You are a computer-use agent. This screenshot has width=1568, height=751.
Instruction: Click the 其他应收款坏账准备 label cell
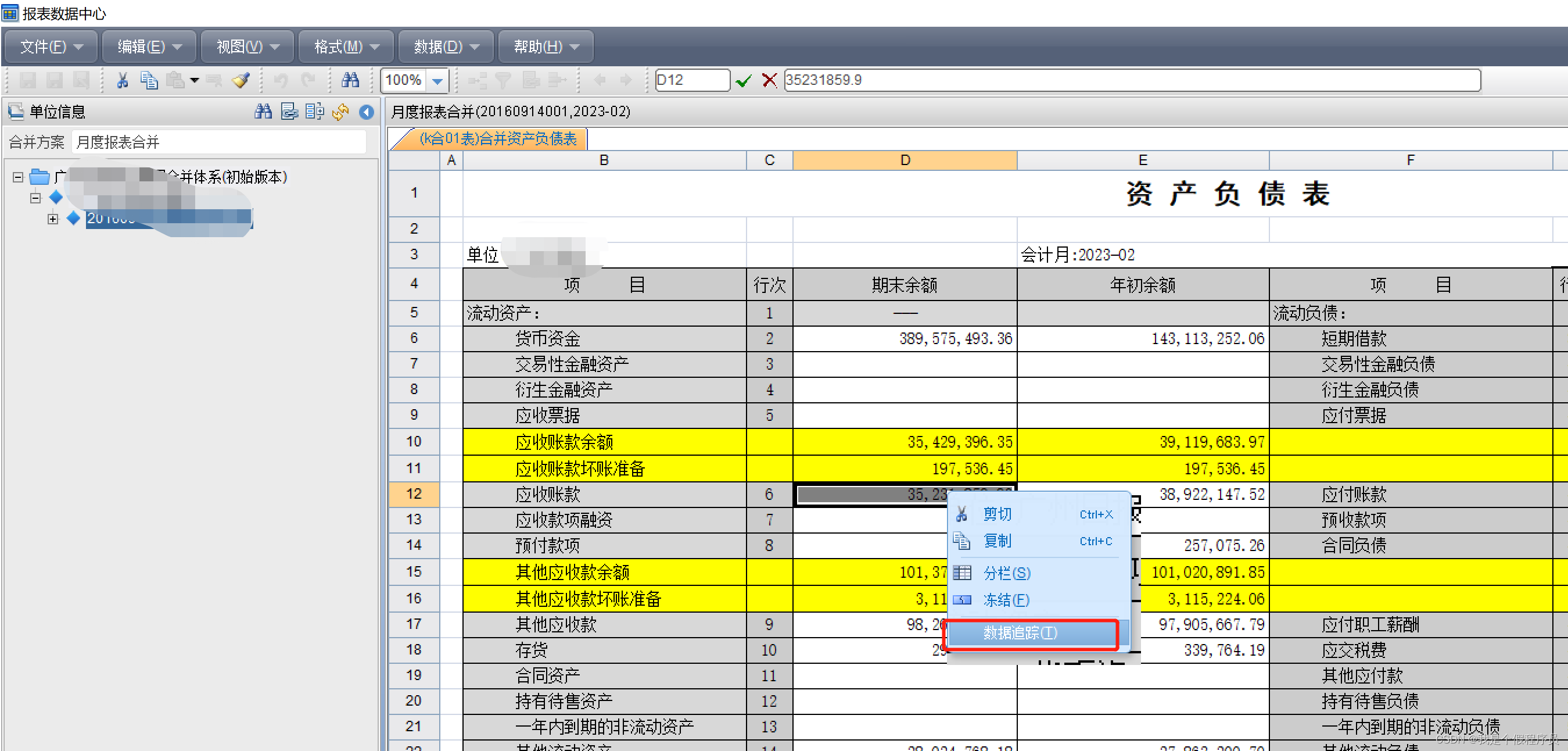(x=604, y=599)
